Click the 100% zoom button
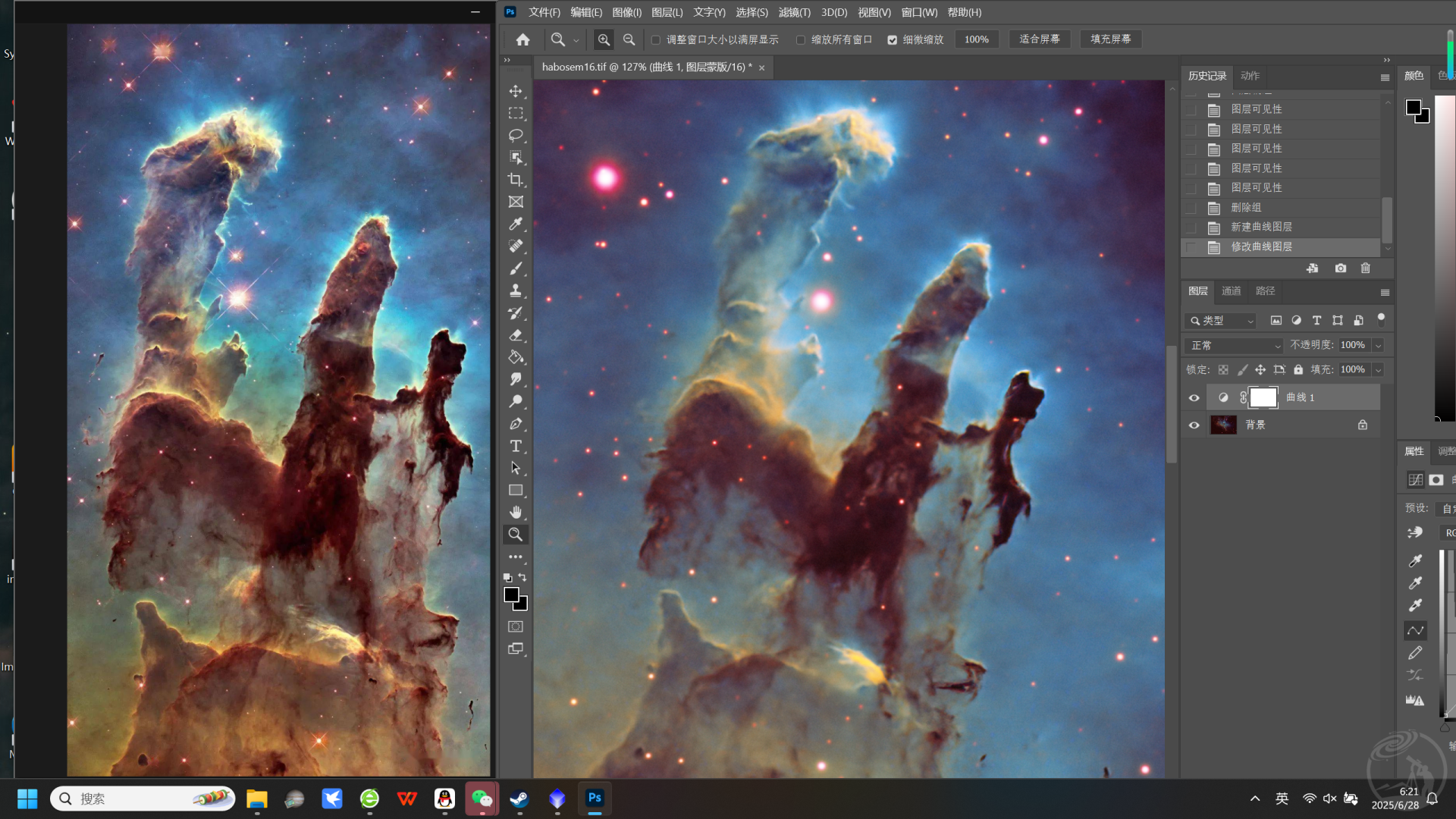Image resolution: width=1456 pixels, height=819 pixels. tap(976, 39)
